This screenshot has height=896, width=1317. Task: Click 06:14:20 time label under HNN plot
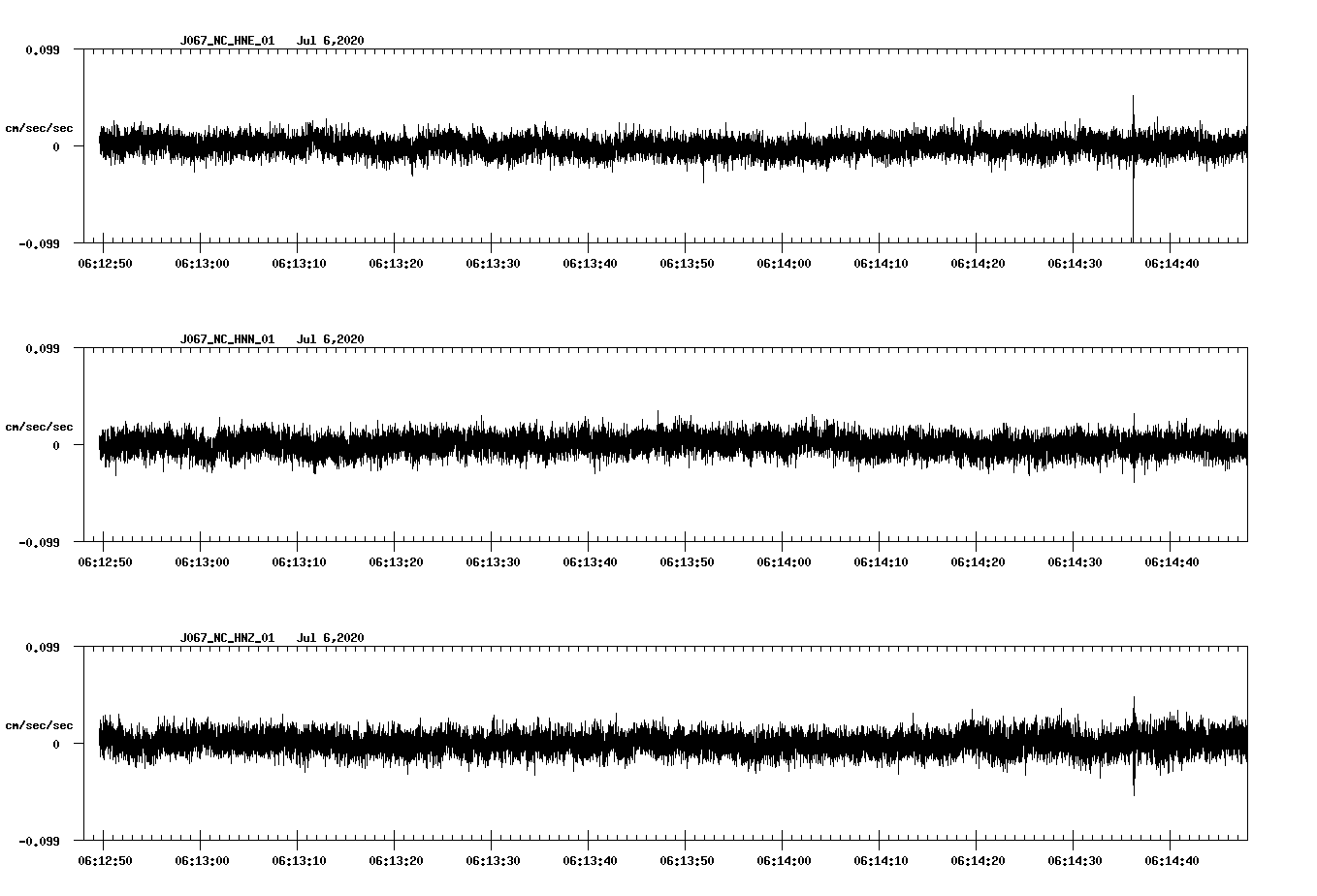click(978, 562)
